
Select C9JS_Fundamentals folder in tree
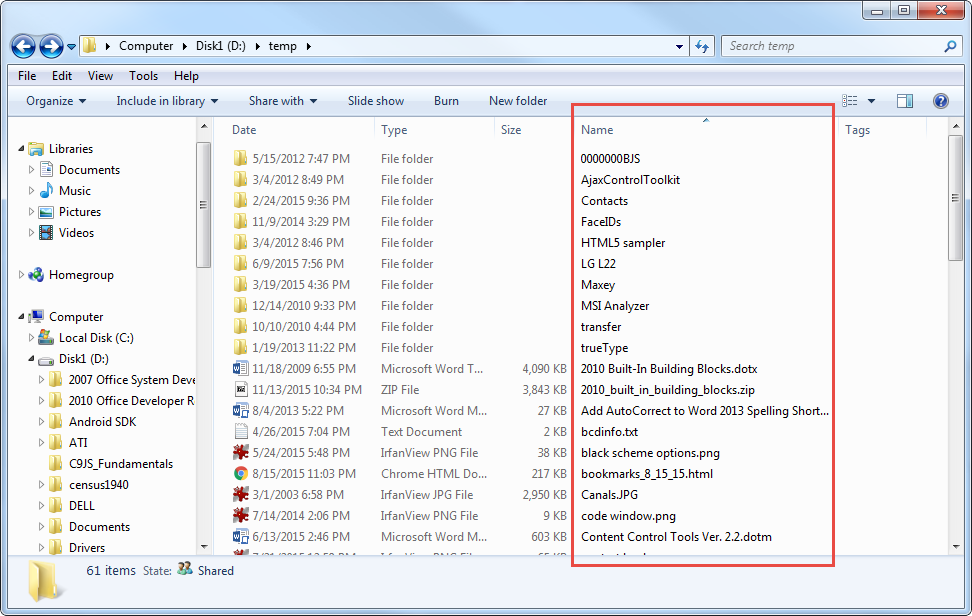121,464
